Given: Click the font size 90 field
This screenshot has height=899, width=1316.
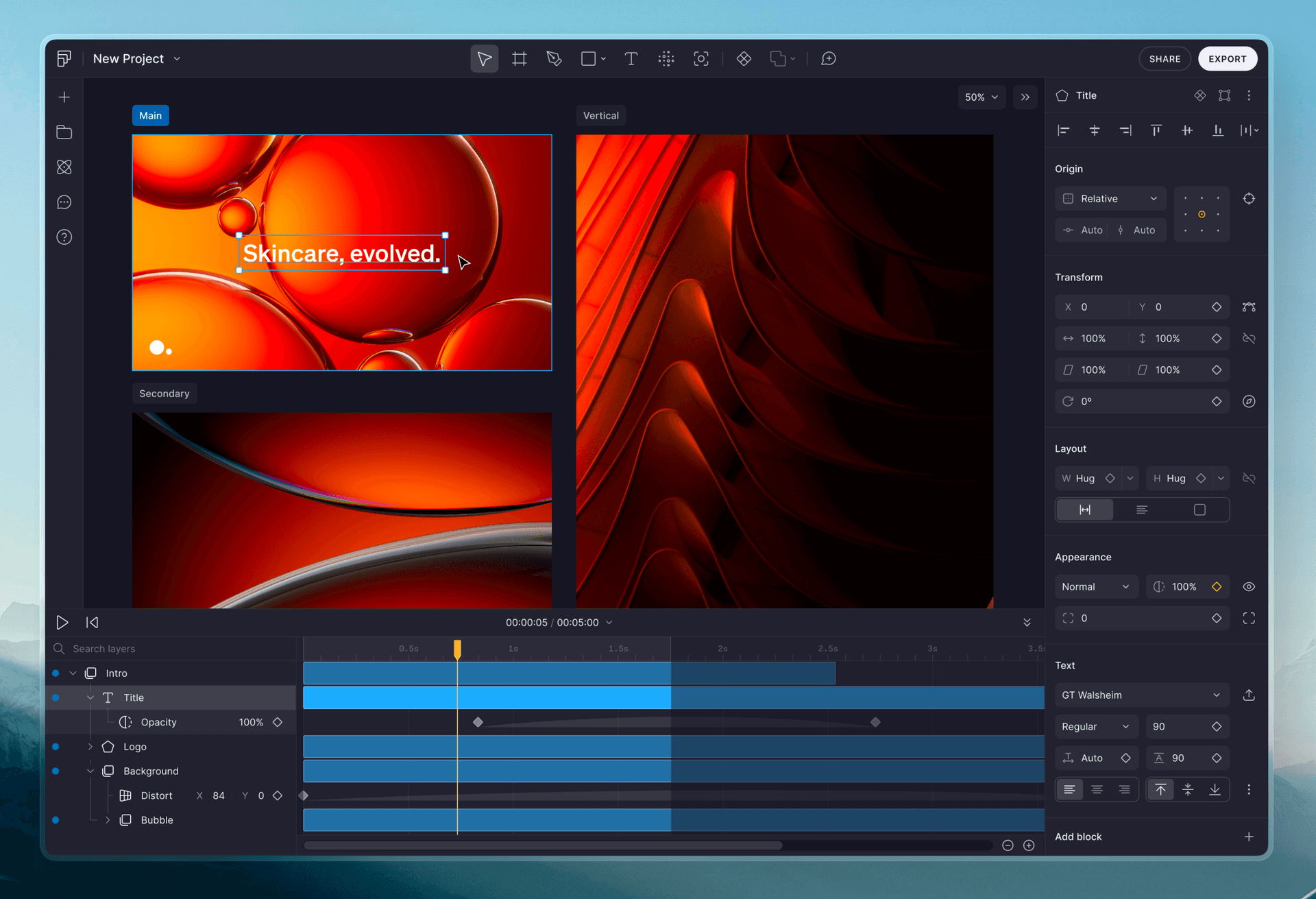Looking at the screenshot, I should point(1186,727).
